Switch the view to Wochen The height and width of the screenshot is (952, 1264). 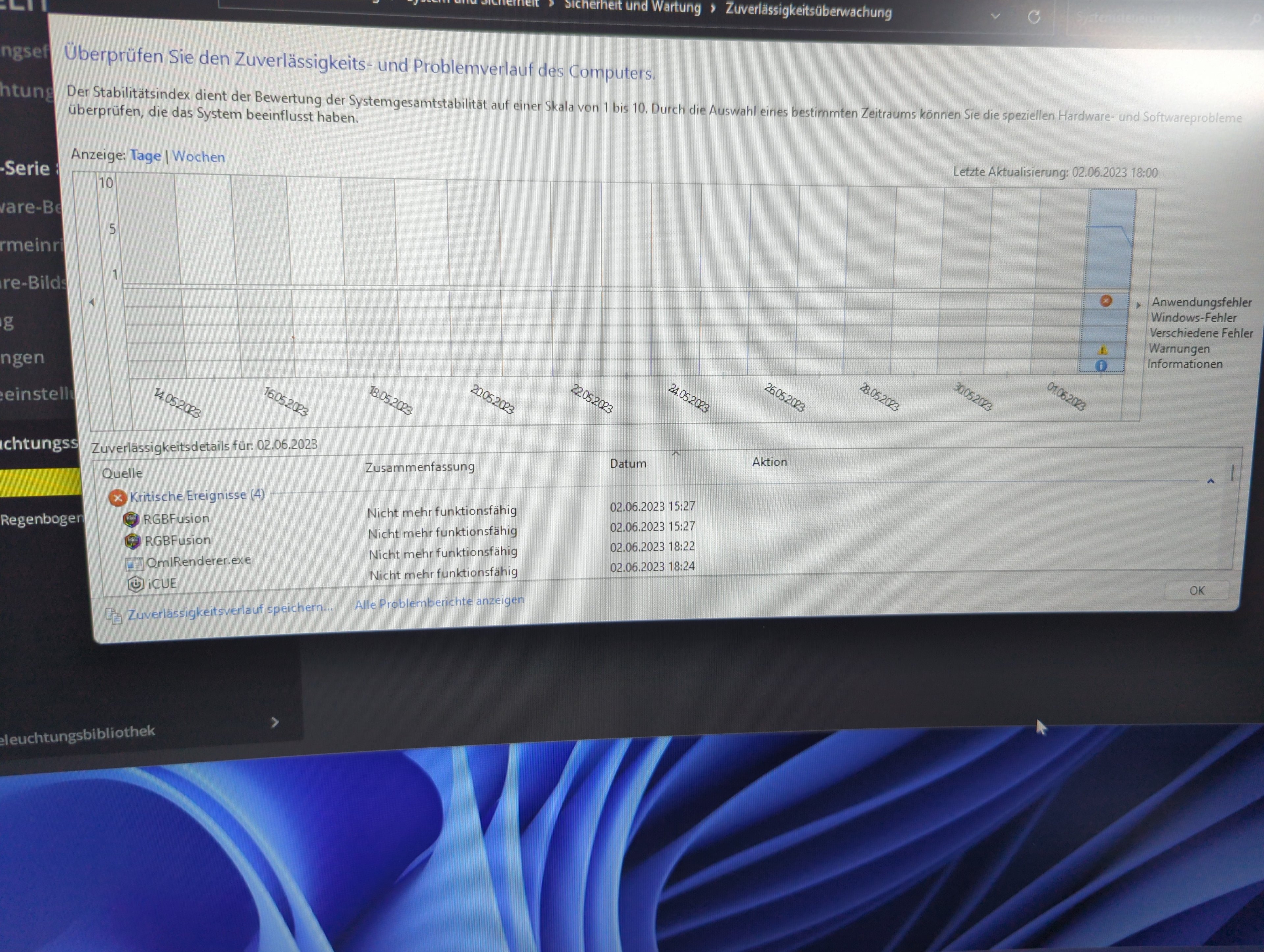[198, 157]
